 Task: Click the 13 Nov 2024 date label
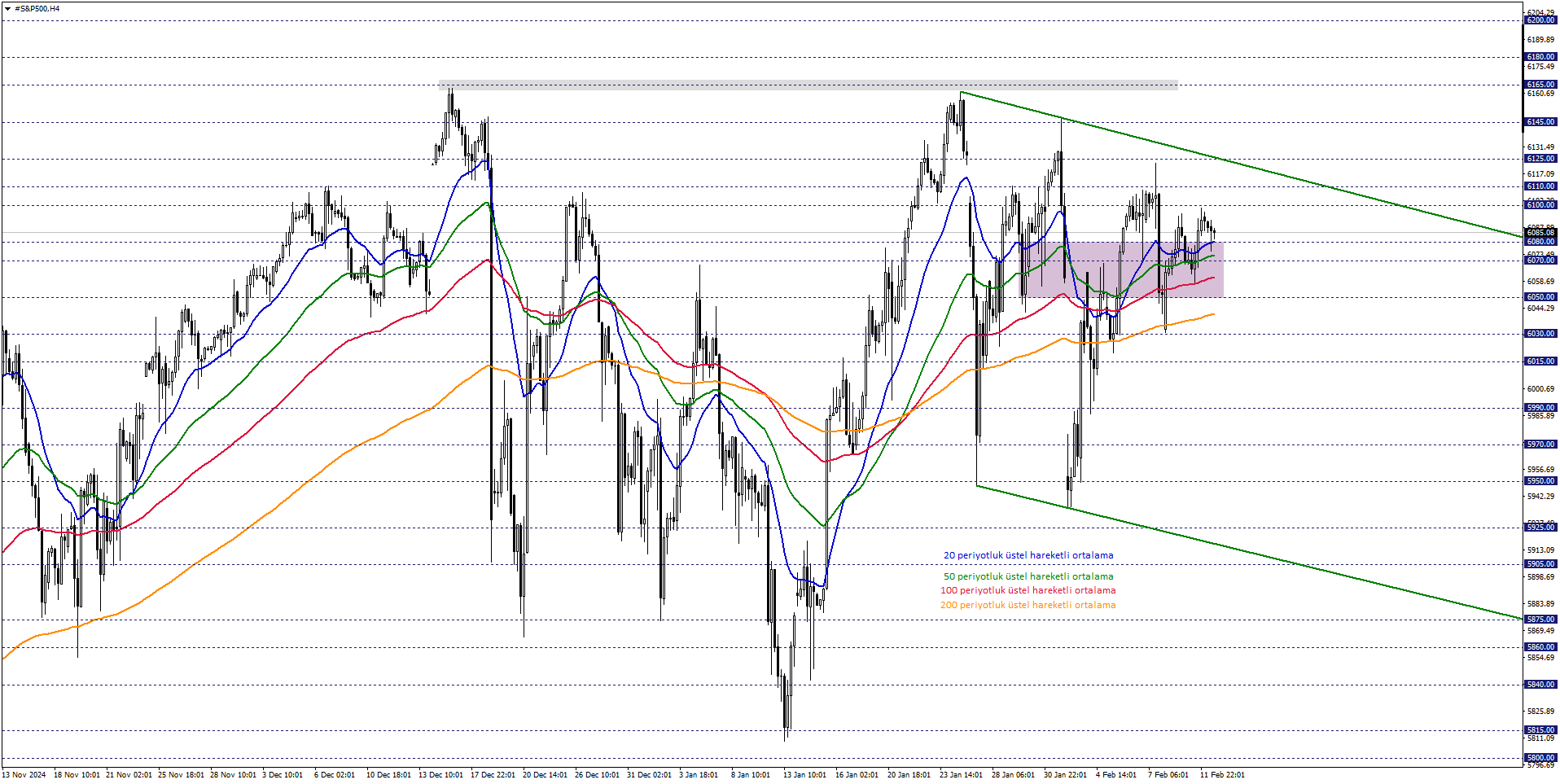pos(24,774)
